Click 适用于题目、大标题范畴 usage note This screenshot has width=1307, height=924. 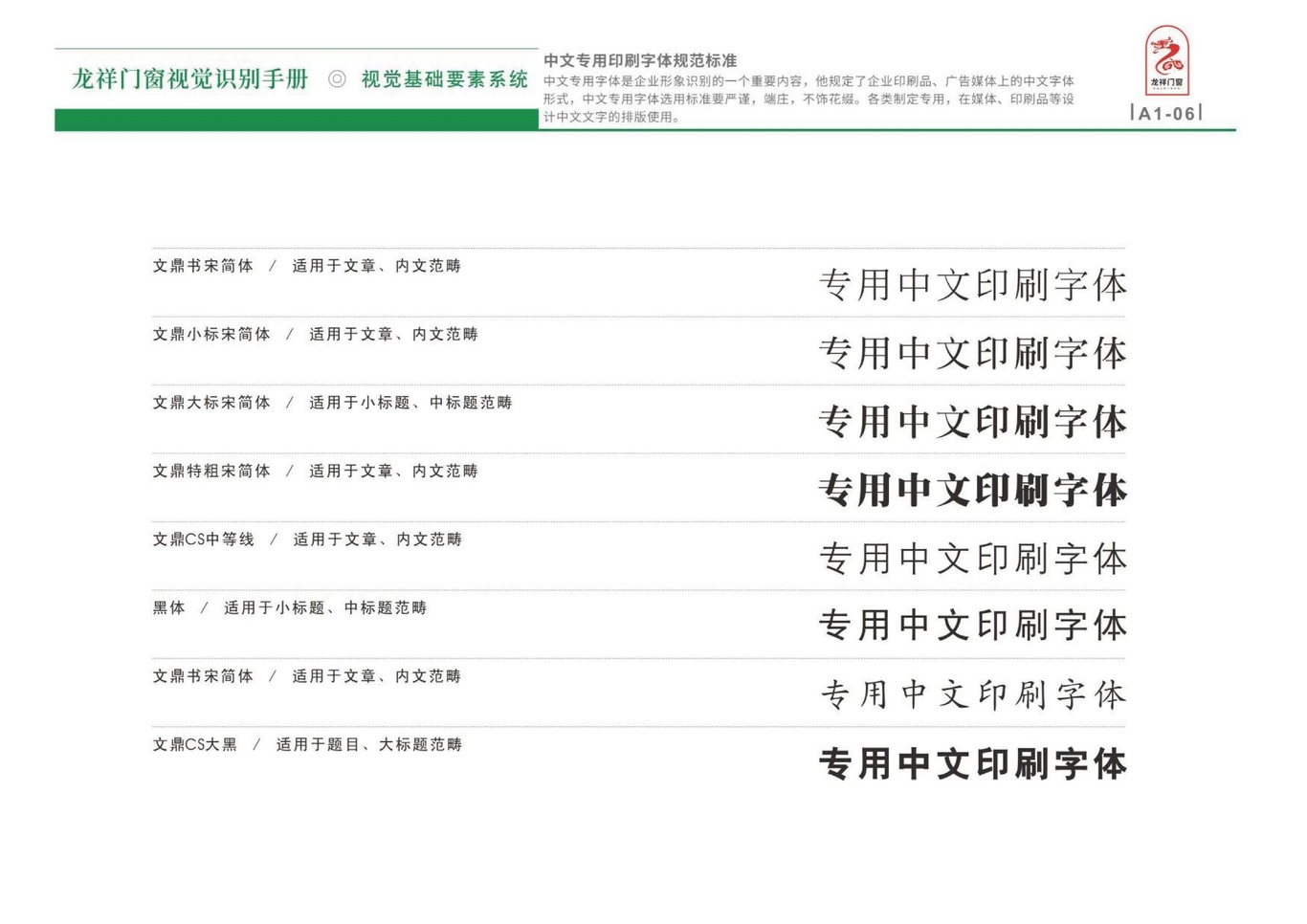[369, 744]
